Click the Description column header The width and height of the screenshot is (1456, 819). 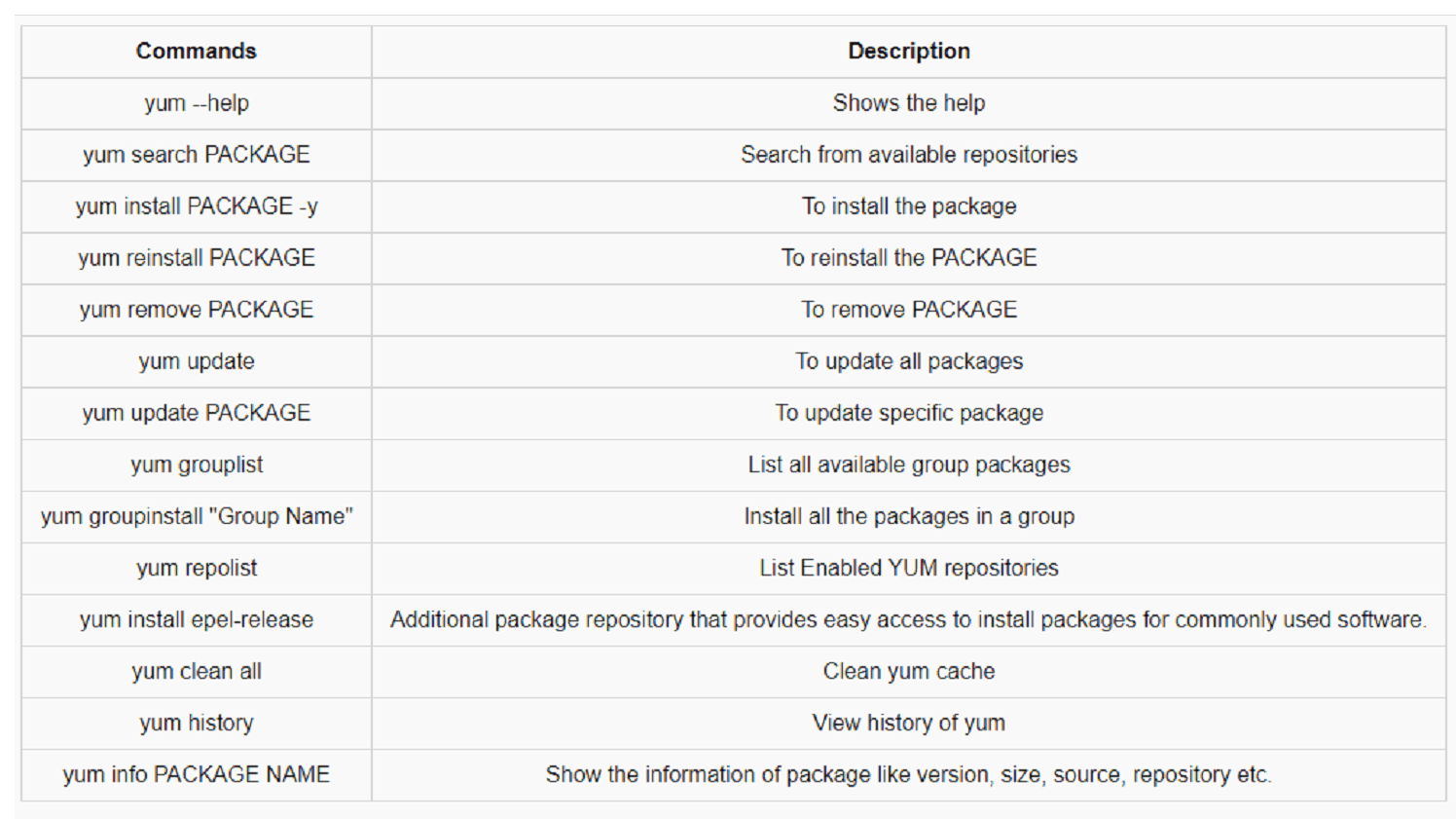click(x=909, y=52)
